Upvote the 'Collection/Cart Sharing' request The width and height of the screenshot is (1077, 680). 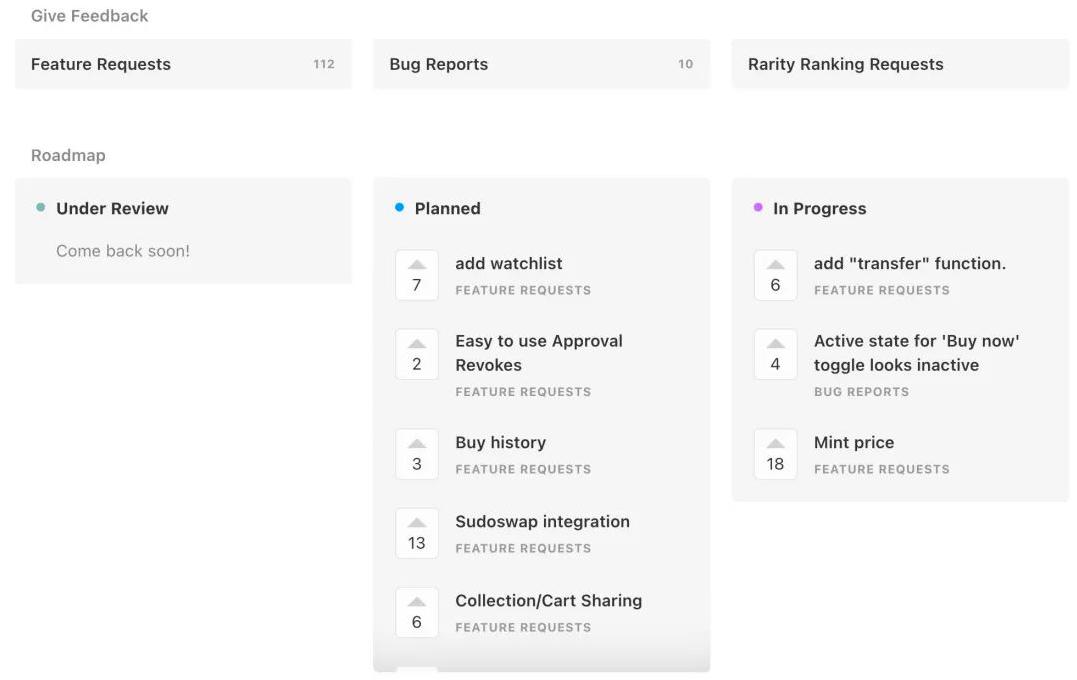(x=417, y=612)
